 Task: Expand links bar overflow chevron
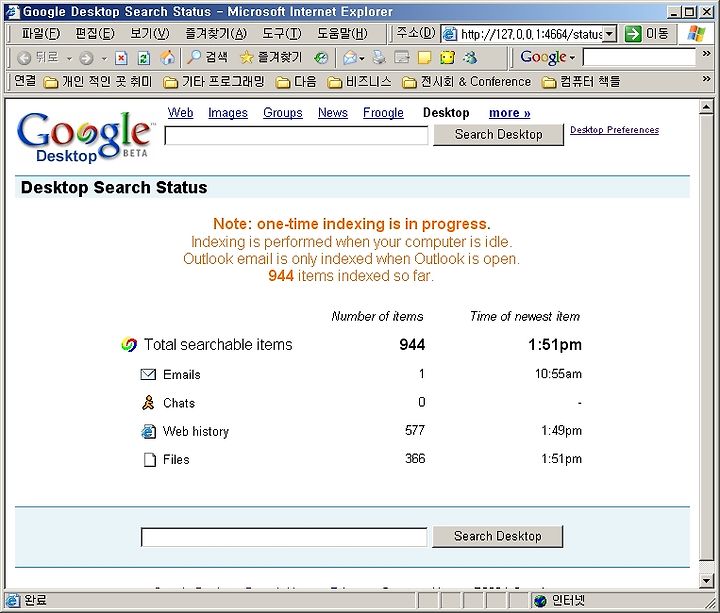[x=707, y=79]
